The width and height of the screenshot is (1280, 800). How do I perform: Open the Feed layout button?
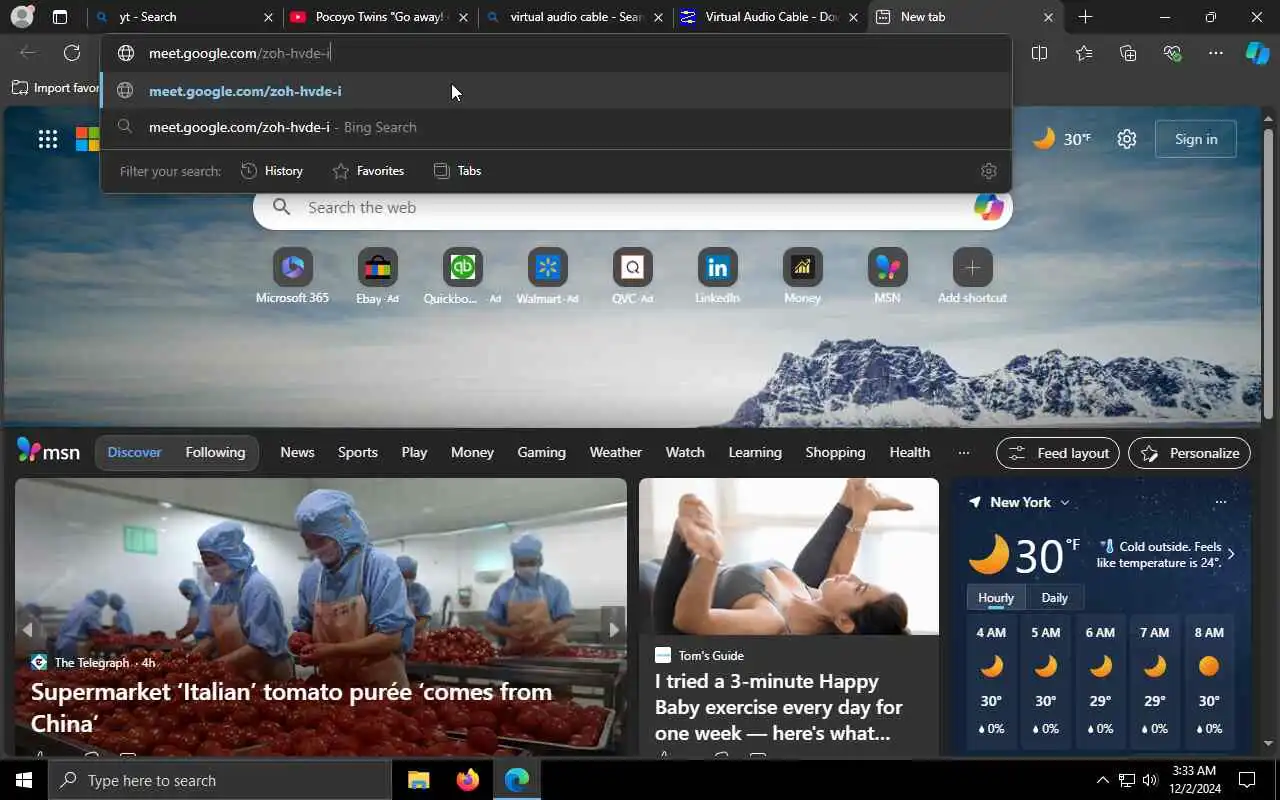[1059, 453]
